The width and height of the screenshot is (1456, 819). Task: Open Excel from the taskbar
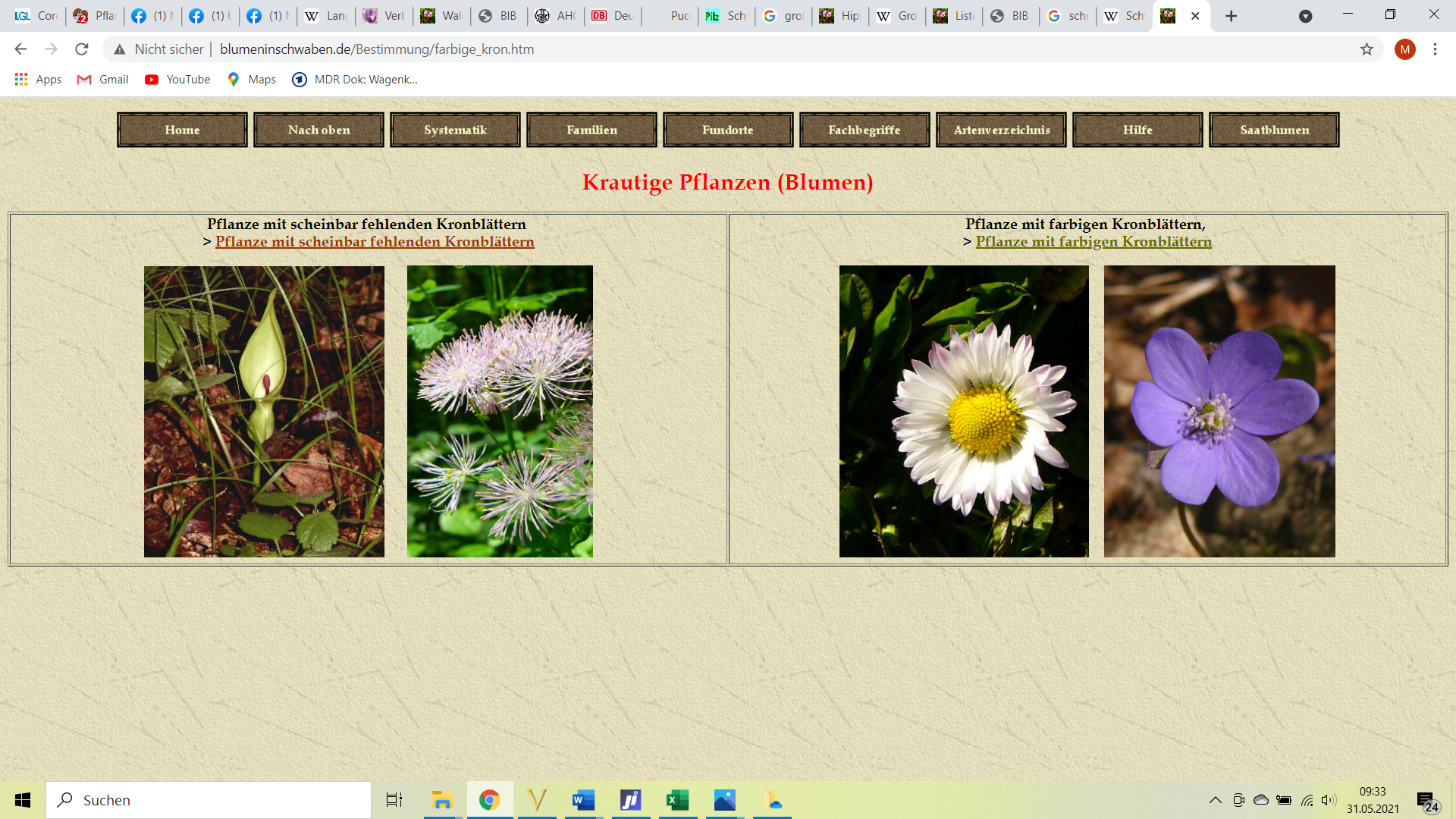(677, 800)
